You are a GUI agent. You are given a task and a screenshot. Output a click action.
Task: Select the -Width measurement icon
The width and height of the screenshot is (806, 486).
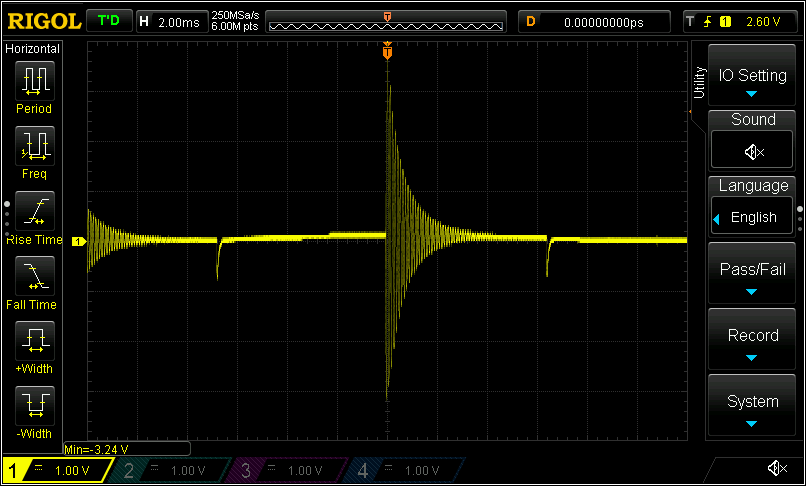tap(34, 405)
